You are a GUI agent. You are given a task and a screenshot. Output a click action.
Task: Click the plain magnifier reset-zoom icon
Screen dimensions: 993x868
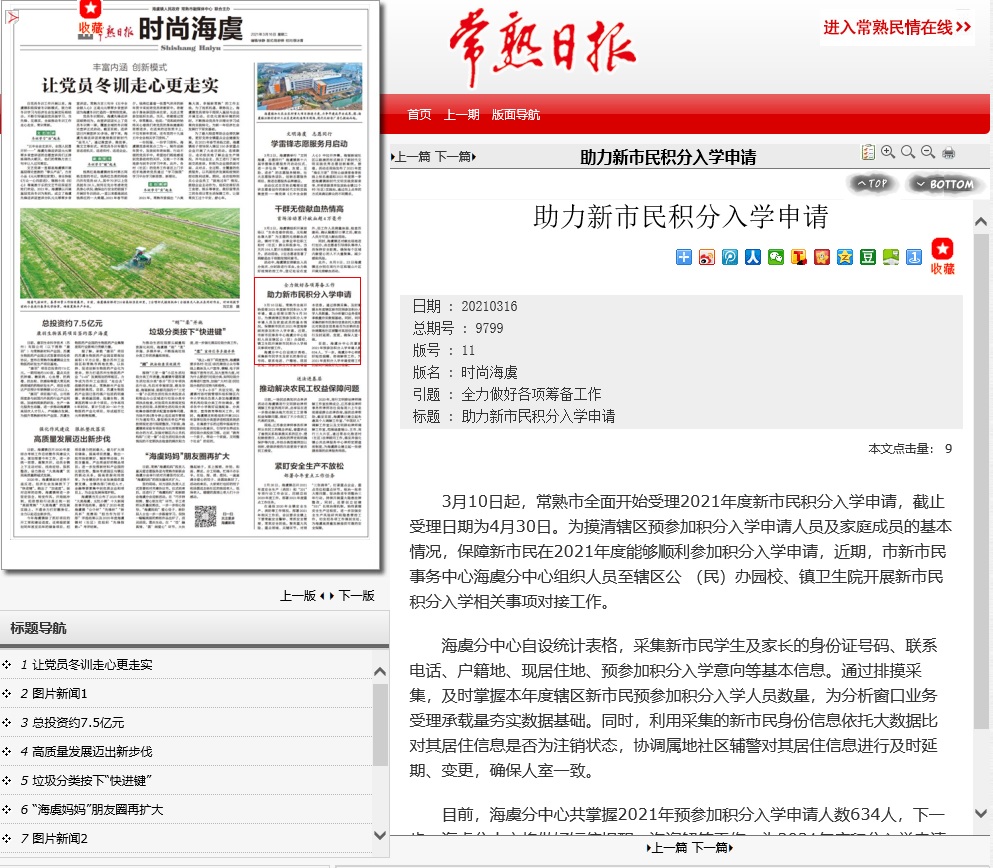pos(908,152)
